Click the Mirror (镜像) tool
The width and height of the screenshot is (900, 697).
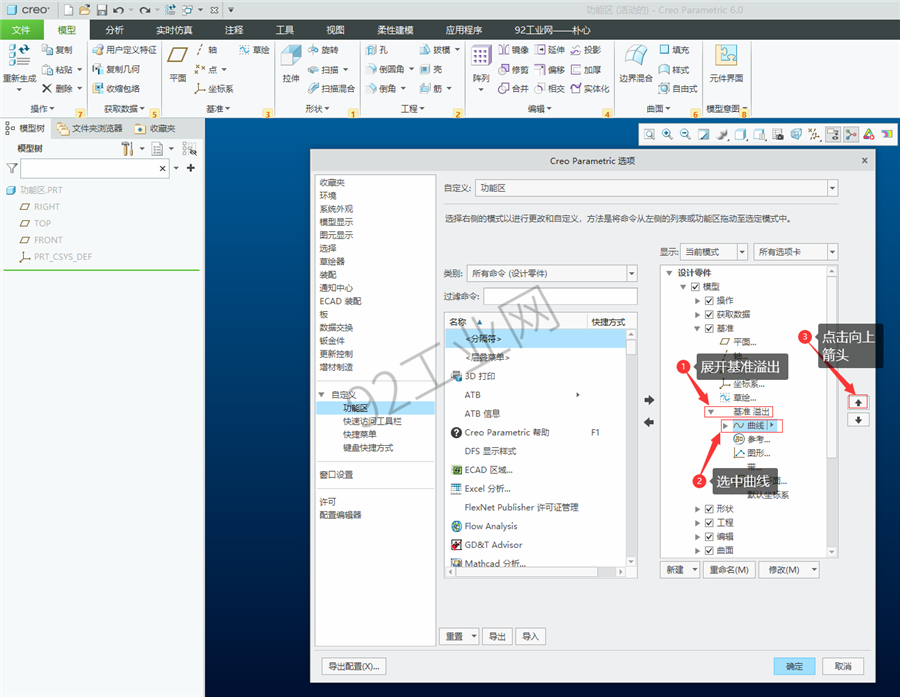pos(513,50)
